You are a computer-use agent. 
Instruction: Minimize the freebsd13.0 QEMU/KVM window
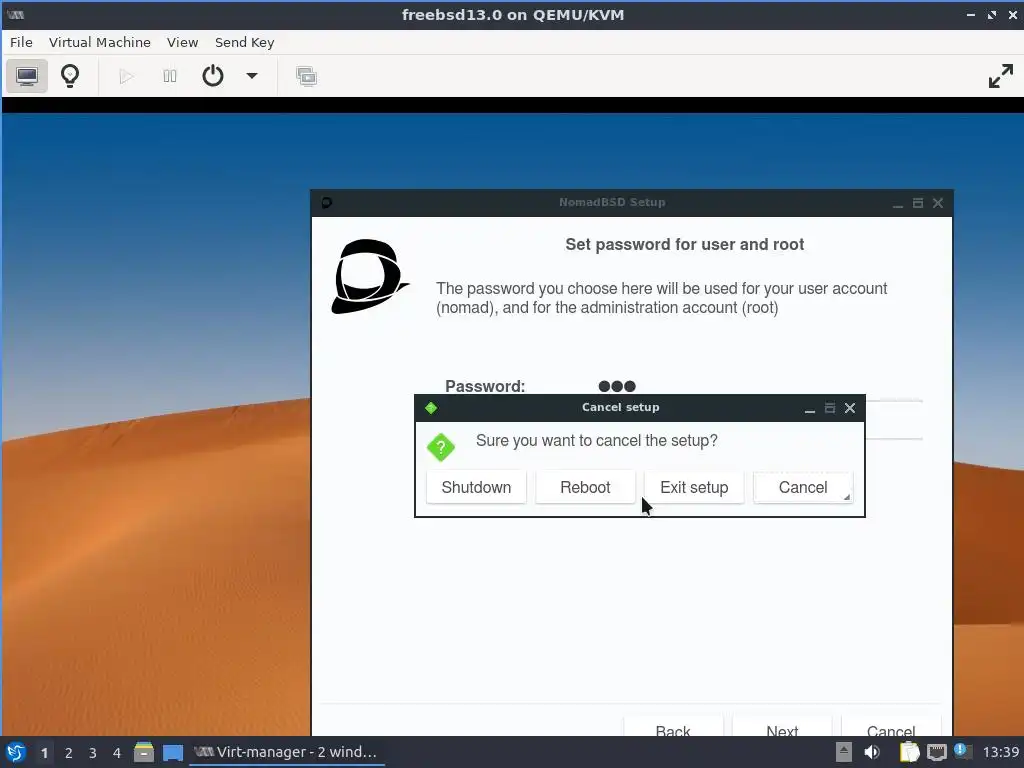click(971, 15)
